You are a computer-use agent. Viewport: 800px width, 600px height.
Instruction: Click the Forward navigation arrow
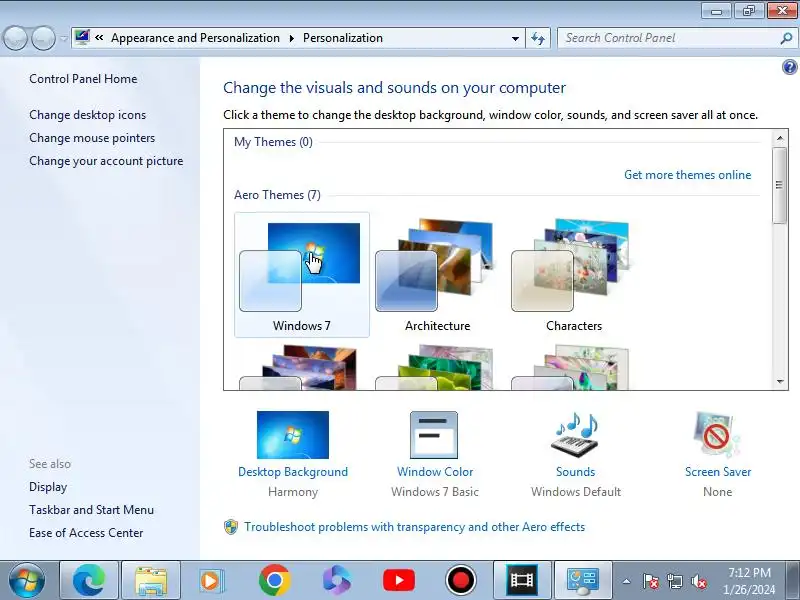[x=44, y=38]
